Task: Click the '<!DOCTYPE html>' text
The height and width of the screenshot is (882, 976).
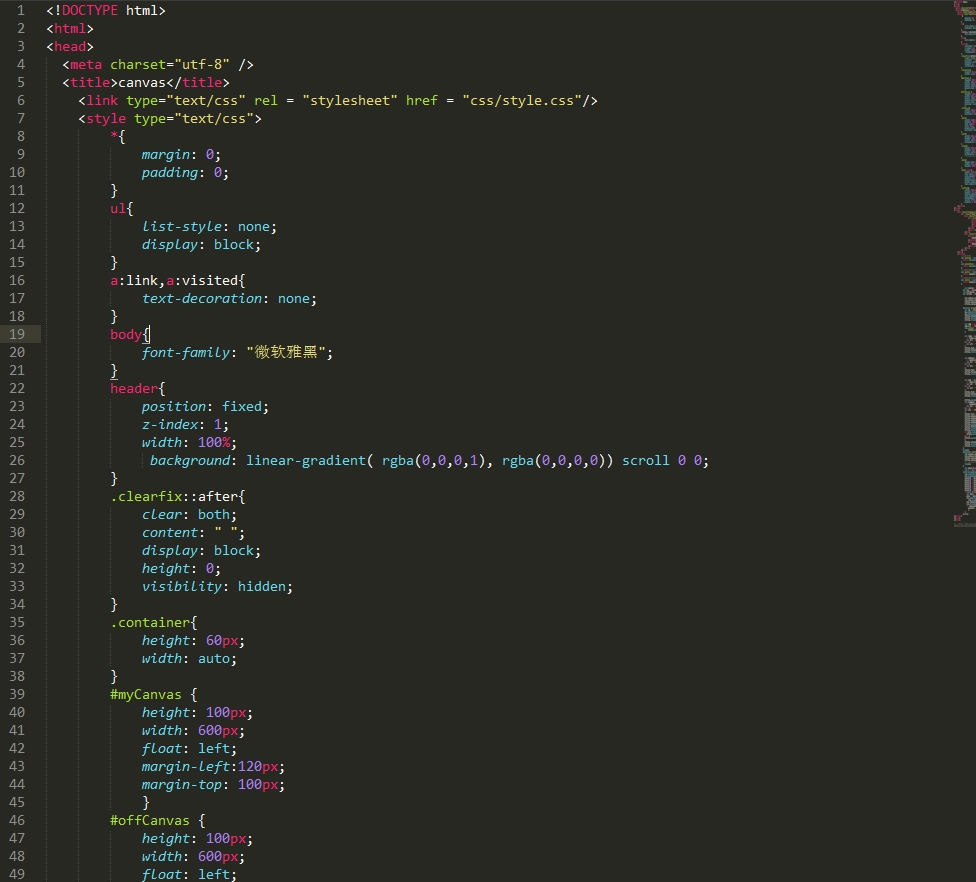Action: (106, 11)
